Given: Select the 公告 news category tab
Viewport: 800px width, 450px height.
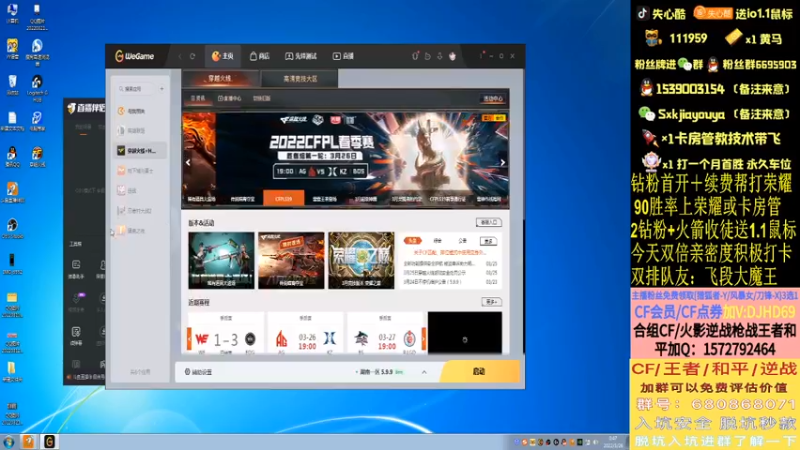Looking at the screenshot, I should [462, 240].
